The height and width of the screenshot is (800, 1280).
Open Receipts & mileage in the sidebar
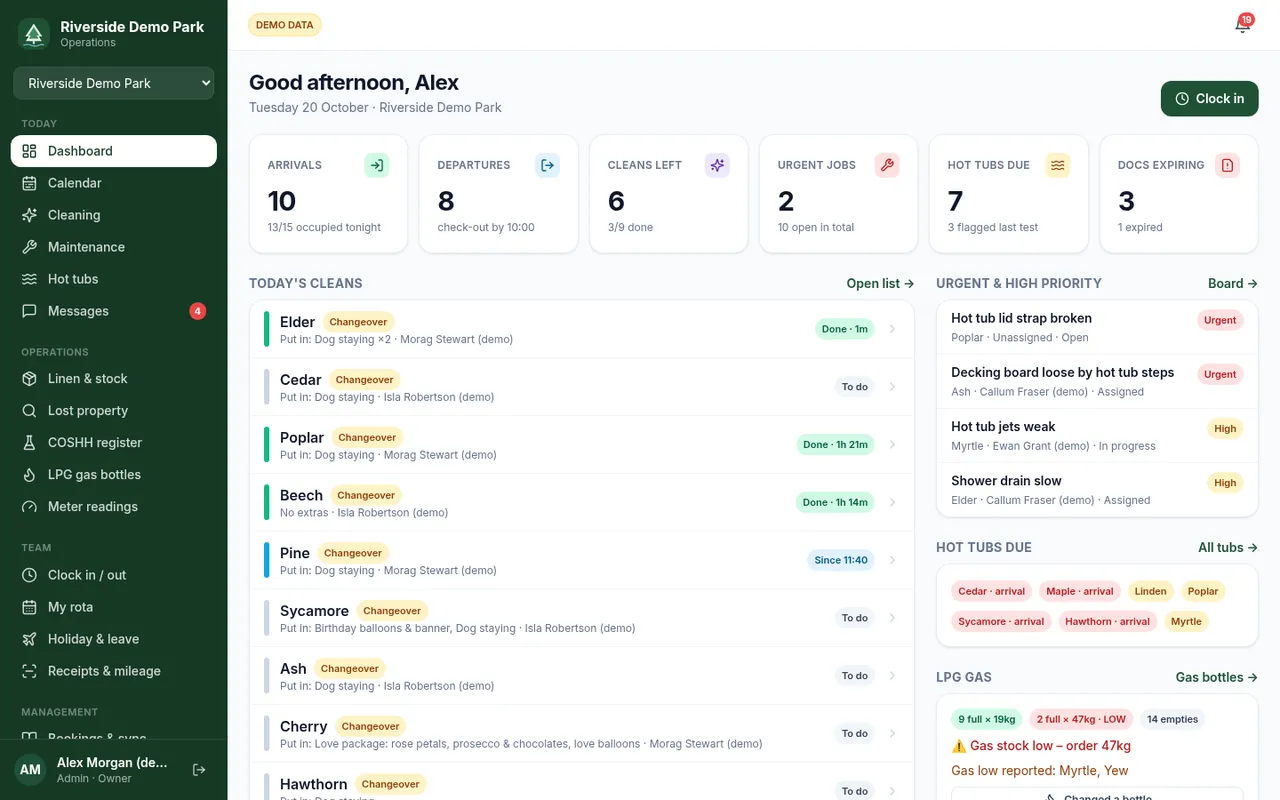coord(114,671)
